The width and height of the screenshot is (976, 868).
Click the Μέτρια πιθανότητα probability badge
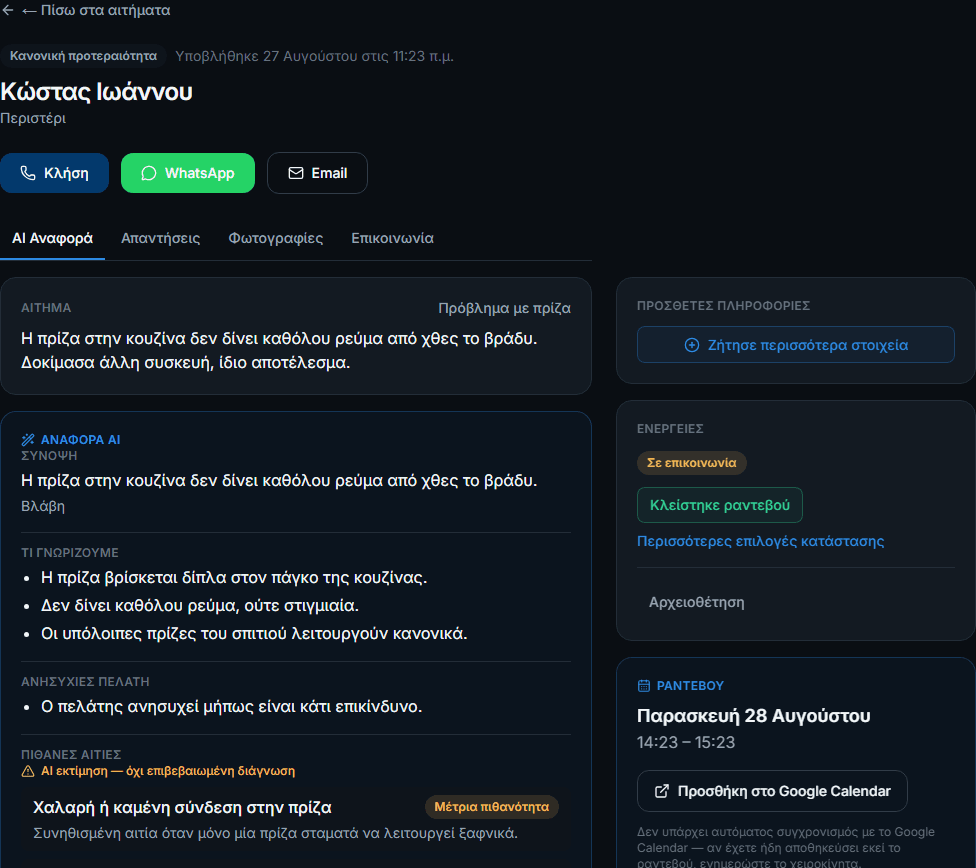(492, 807)
